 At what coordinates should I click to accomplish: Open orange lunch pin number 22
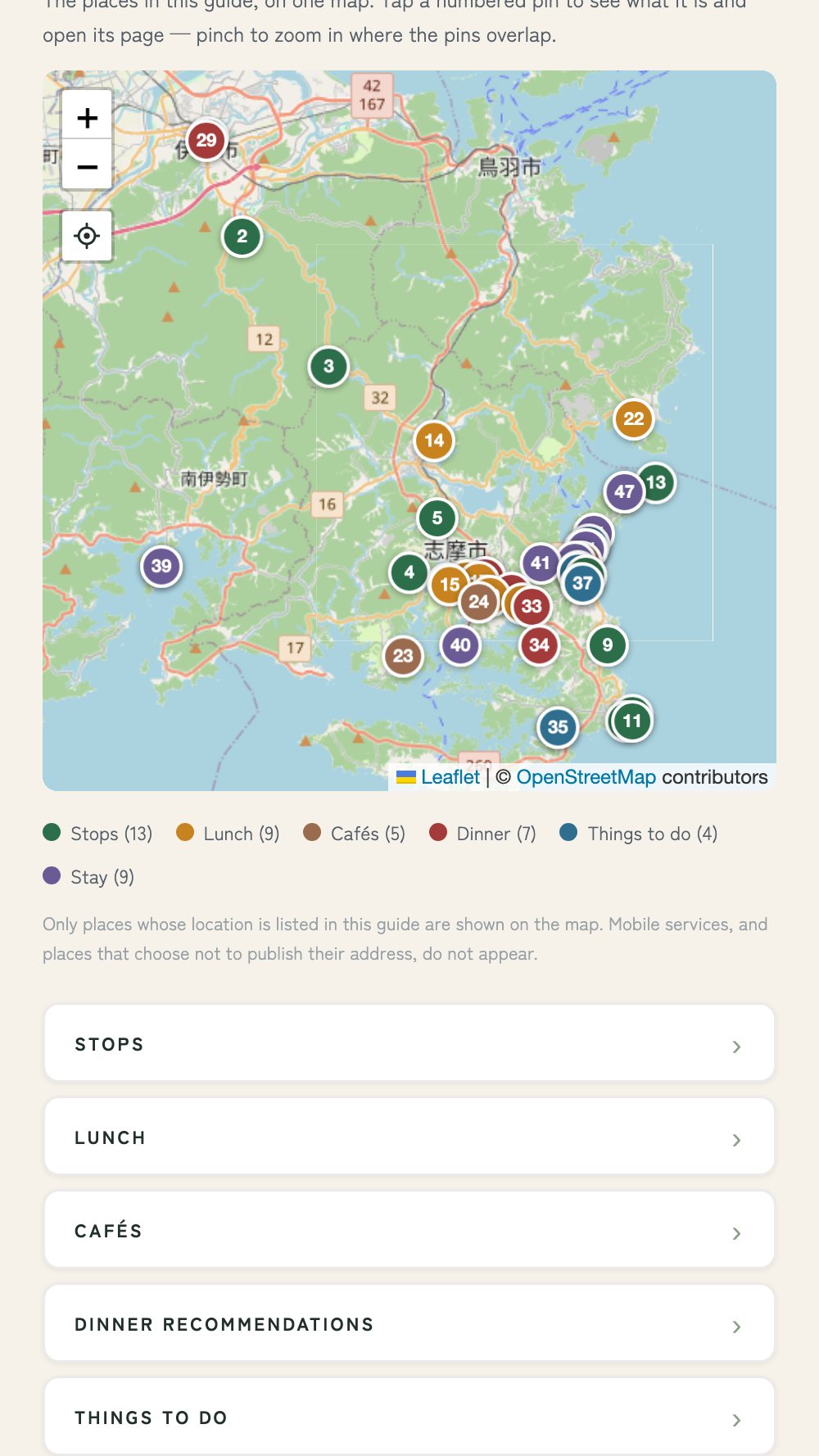(x=634, y=419)
